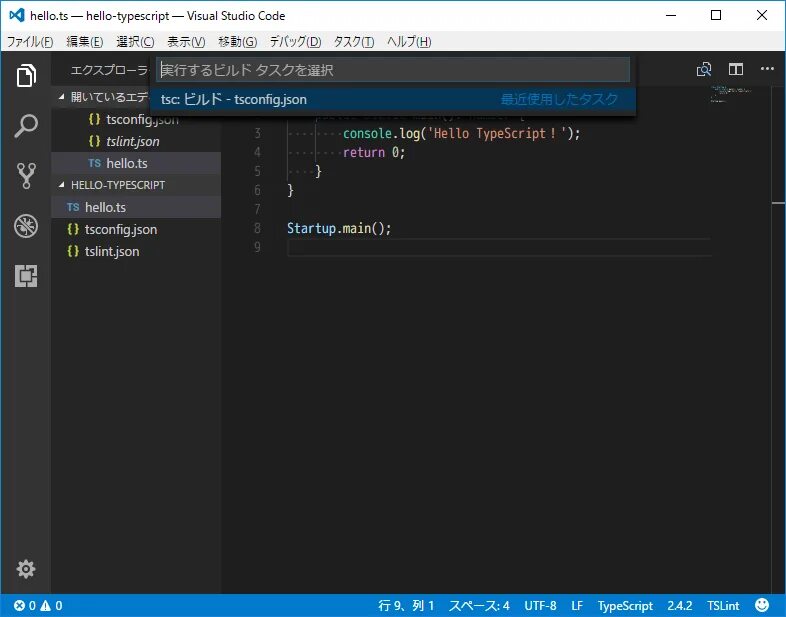Open the ファイル(F) menu
The height and width of the screenshot is (617, 786).
(x=30, y=42)
